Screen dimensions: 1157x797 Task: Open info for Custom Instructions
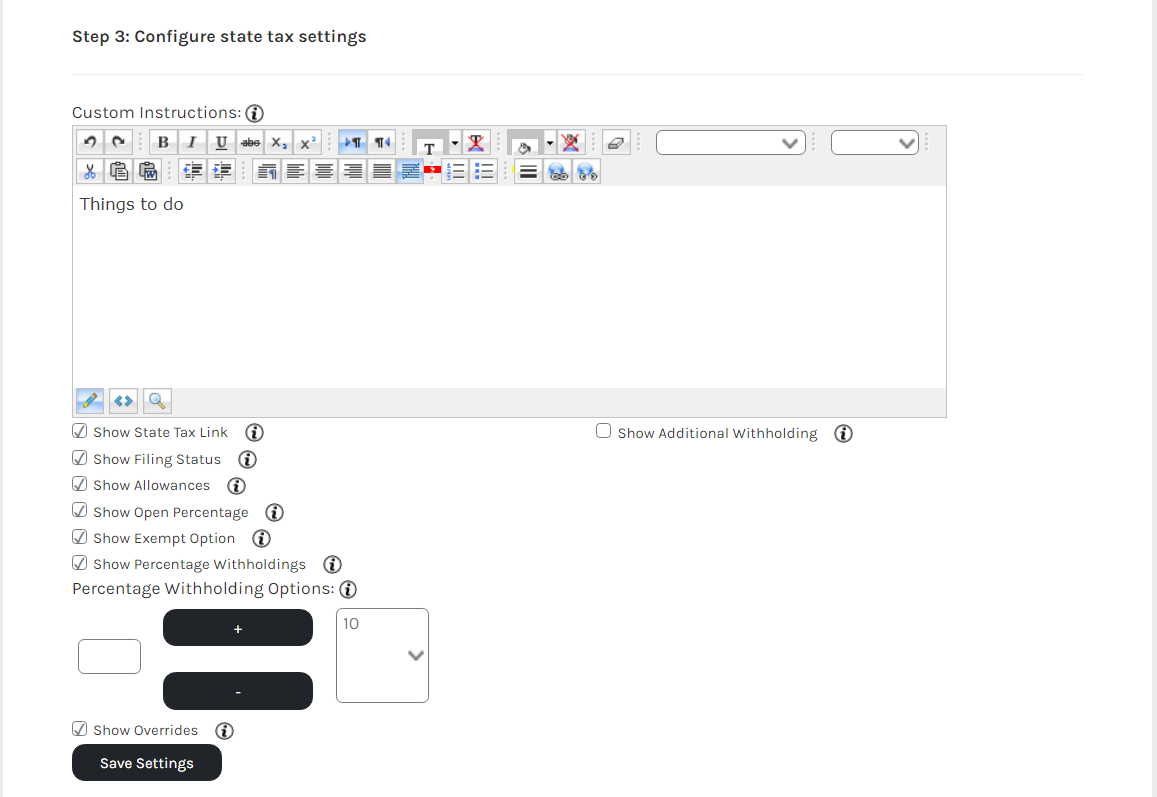255,113
